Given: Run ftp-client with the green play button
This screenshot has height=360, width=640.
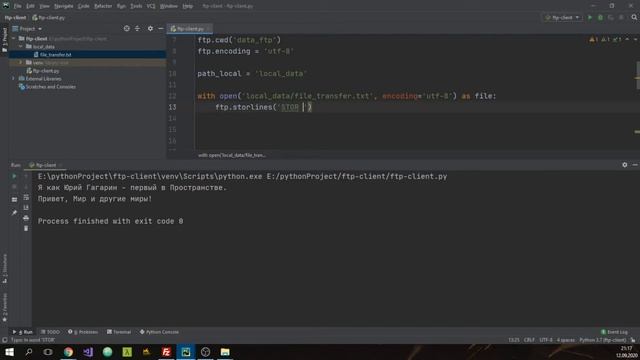Looking at the screenshot, I should click(x=590, y=18).
